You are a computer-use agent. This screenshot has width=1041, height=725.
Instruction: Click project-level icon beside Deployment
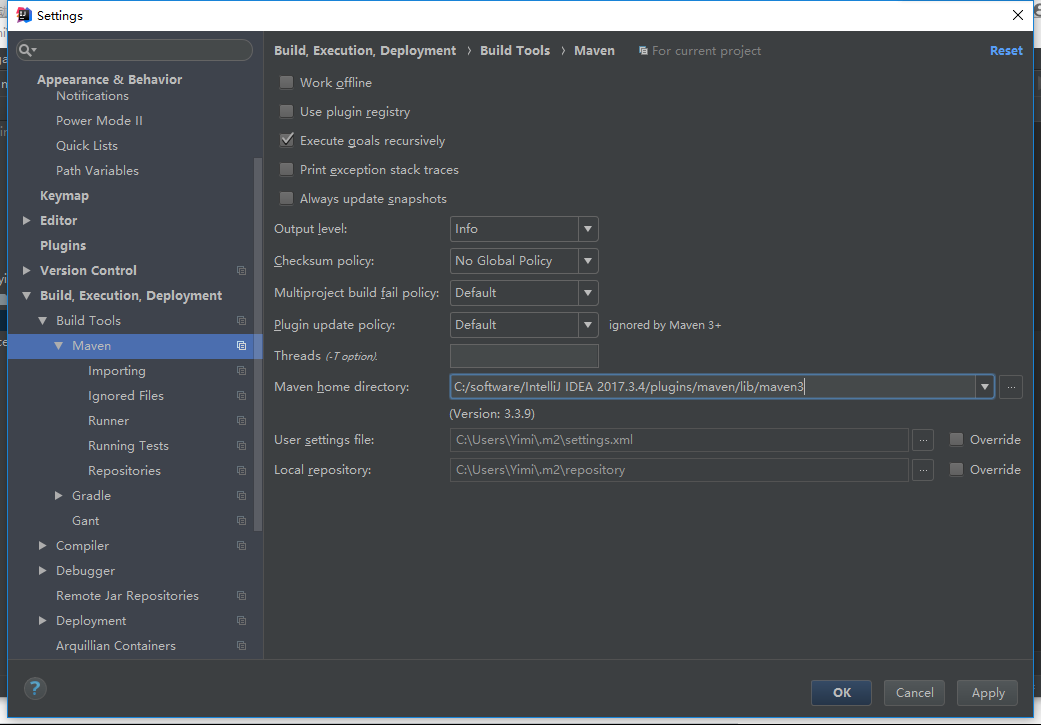click(x=242, y=621)
